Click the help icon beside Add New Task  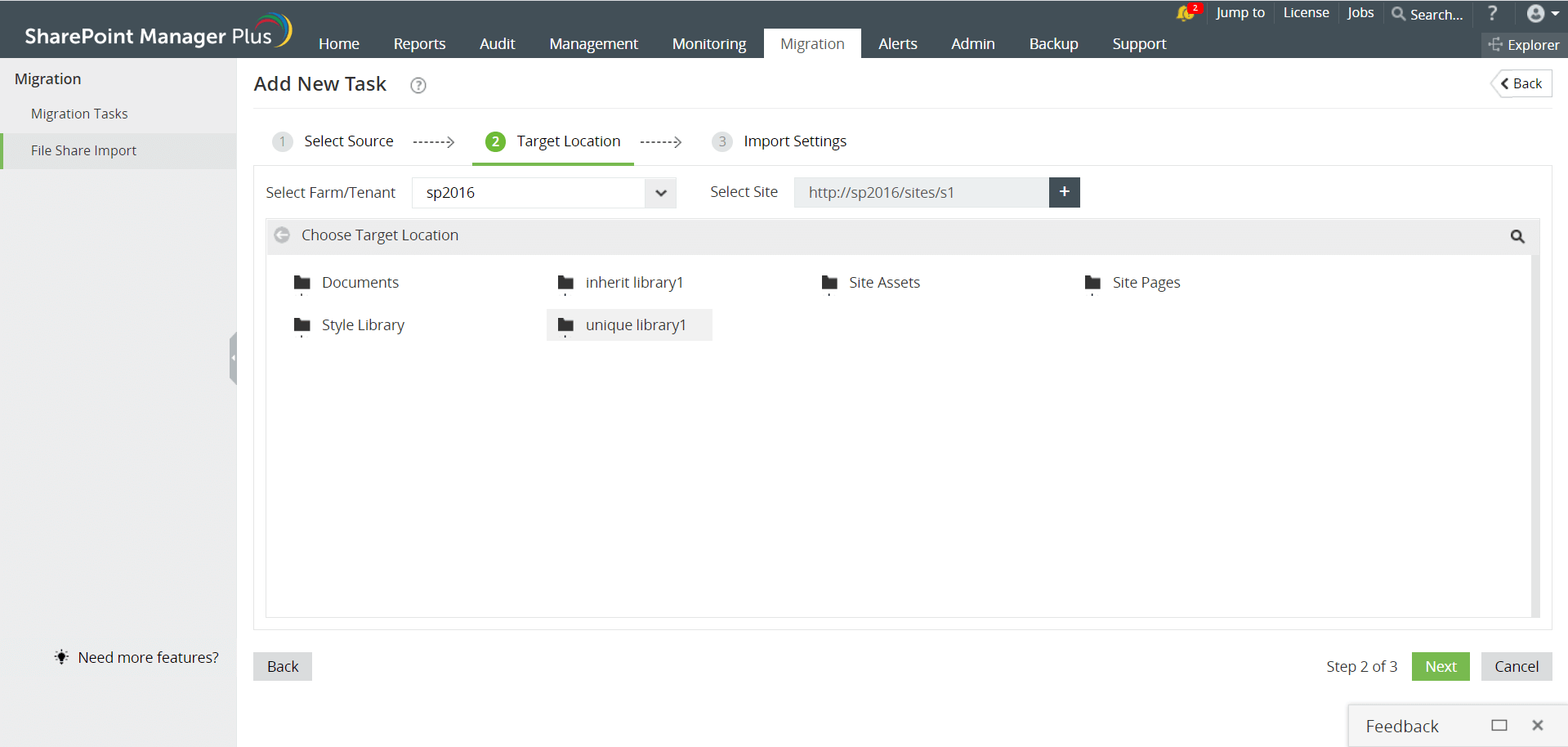pyautogui.click(x=418, y=85)
